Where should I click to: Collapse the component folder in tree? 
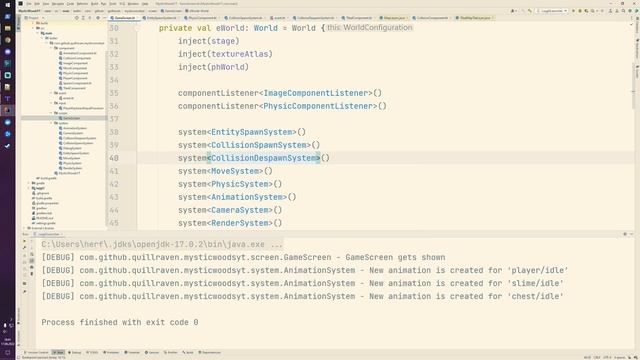point(52,48)
